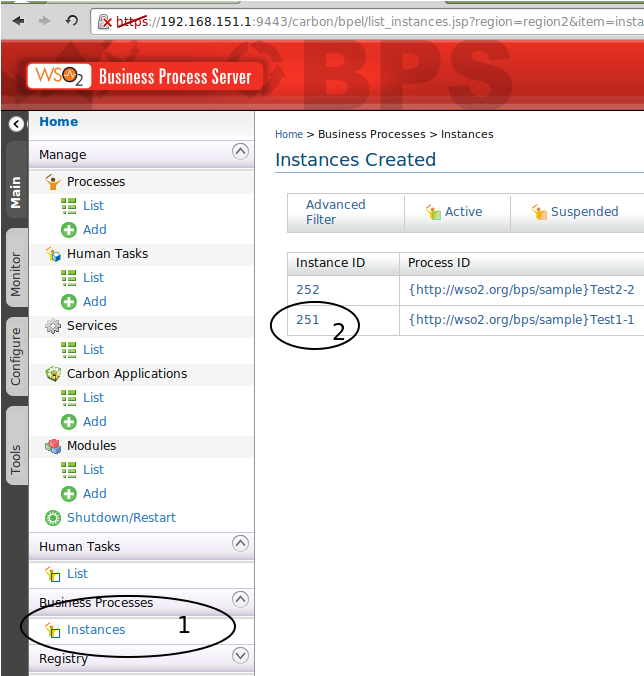The height and width of the screenshot is (676, 644).
Task: Open the Processes List link
Action: 94,206
